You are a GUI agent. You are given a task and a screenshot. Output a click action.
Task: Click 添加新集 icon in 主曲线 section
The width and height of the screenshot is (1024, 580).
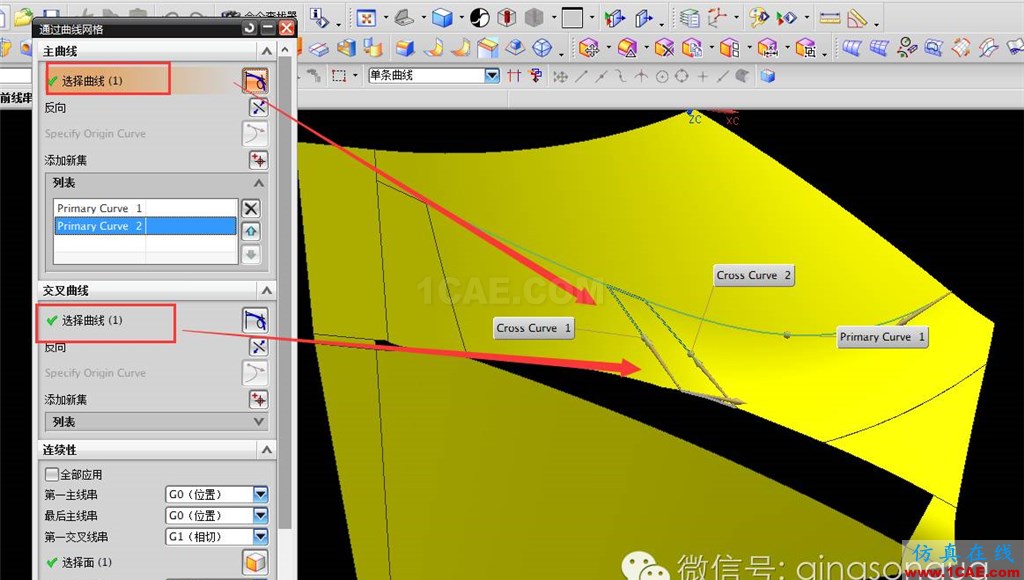(x=259, y=160)
